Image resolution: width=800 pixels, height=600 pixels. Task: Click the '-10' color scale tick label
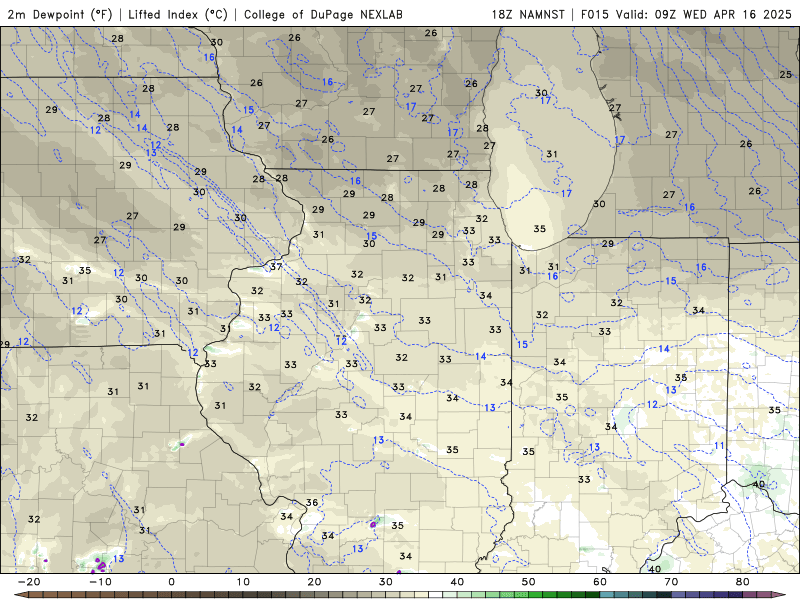(100, 582)
